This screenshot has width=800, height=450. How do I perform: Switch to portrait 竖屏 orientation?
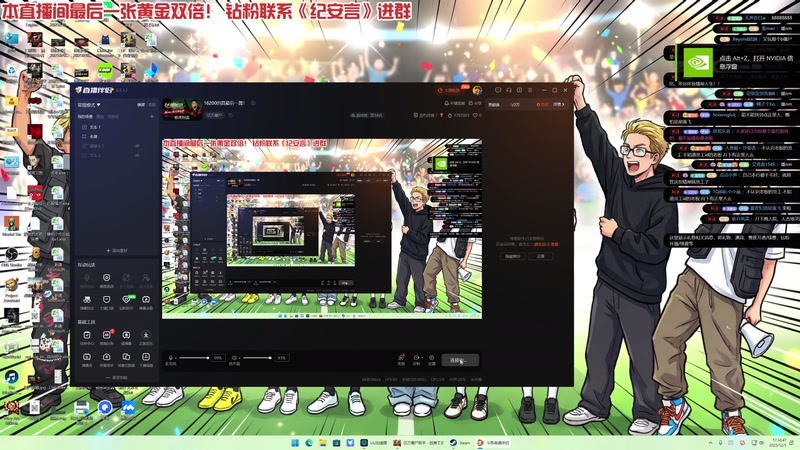(x=152, y=105)
